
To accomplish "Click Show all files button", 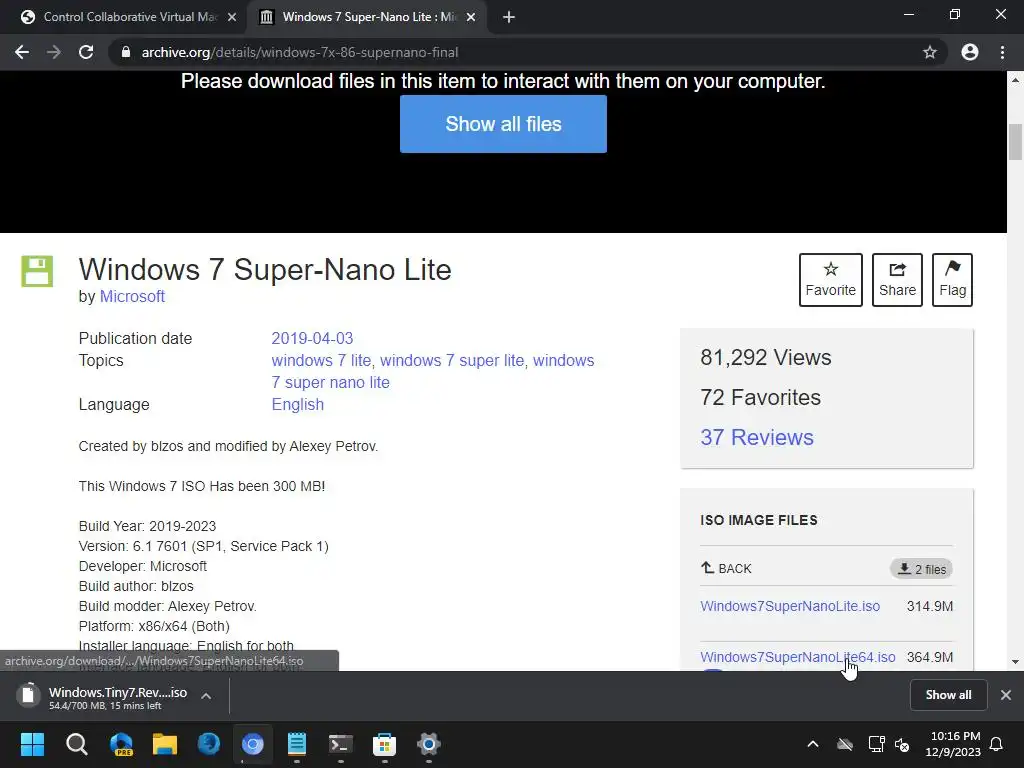I will click(503, 124).
